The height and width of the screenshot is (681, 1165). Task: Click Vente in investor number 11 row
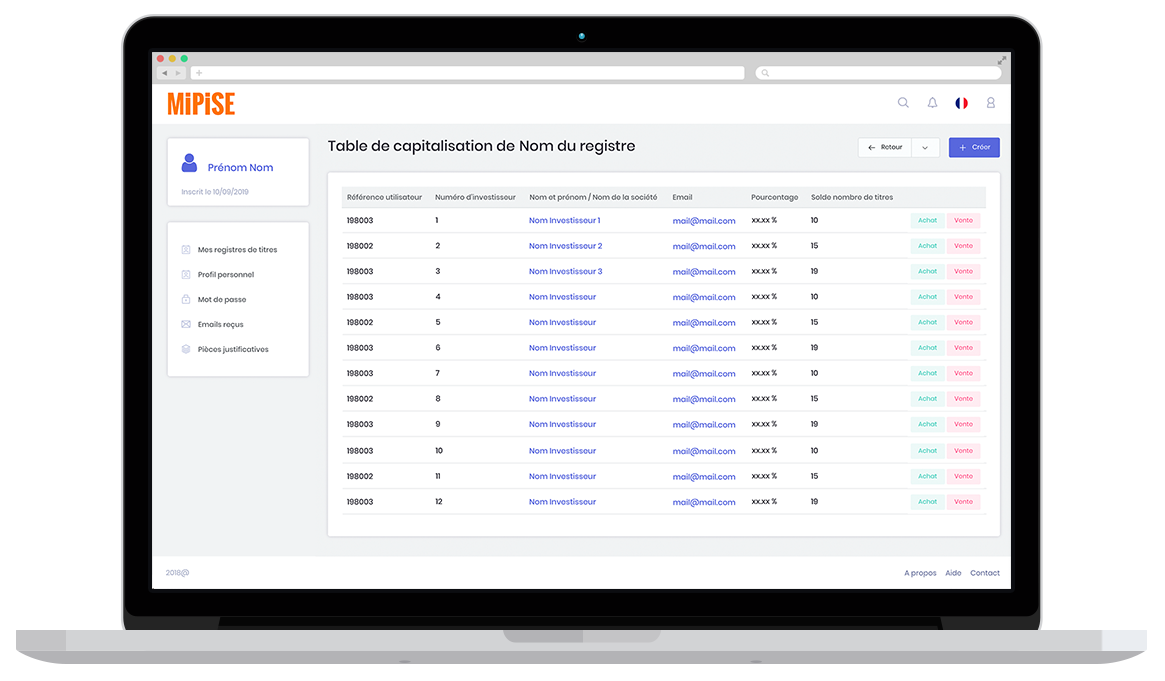[x=964, y=477]
